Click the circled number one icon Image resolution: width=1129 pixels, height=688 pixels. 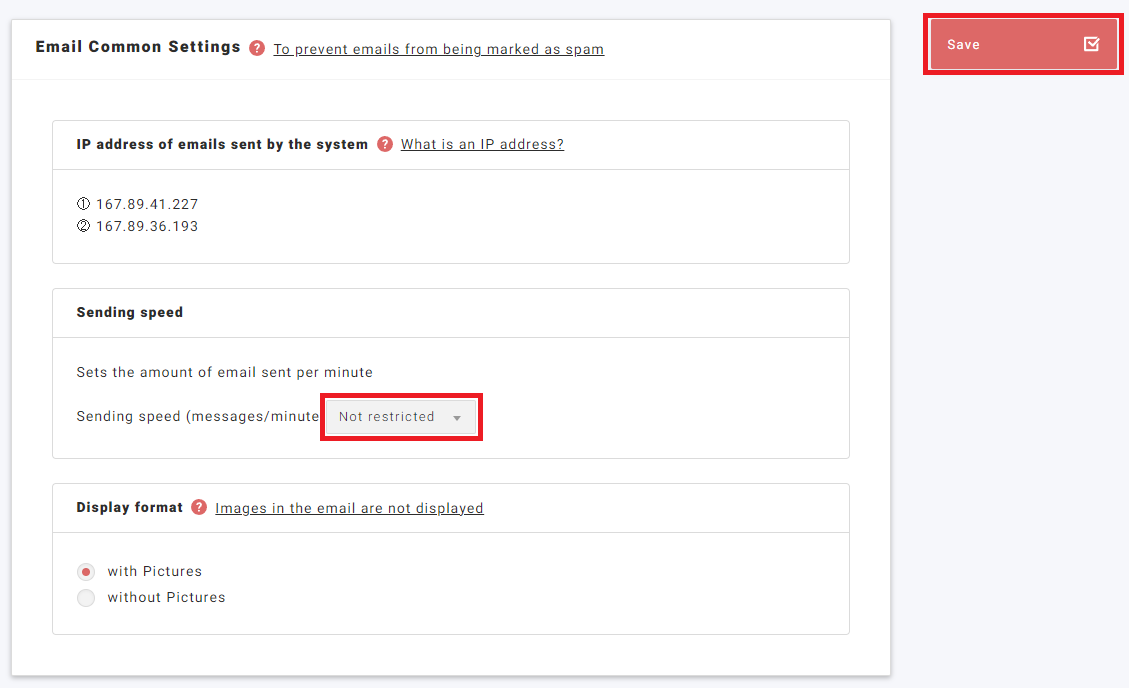(x=83, y=204)
